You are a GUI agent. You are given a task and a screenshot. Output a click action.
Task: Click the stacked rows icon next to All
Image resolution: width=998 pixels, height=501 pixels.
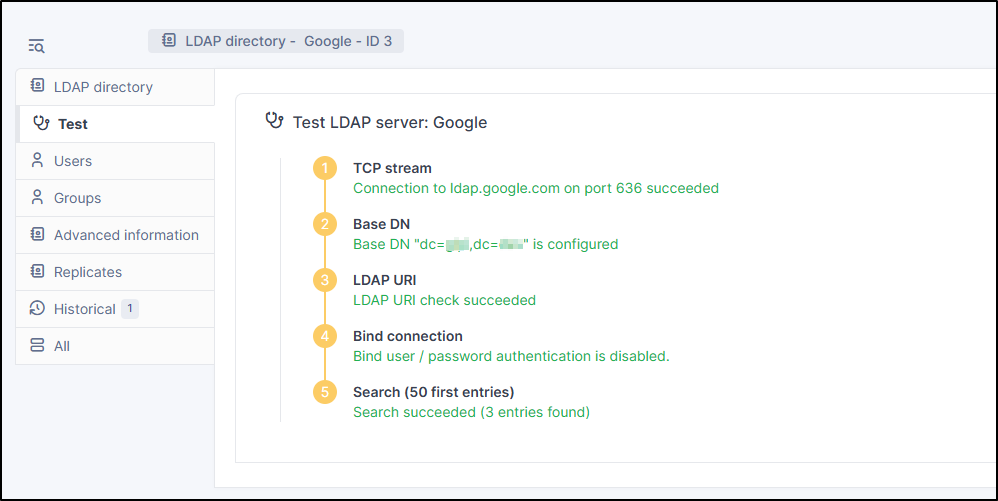[x=38, y=346]
